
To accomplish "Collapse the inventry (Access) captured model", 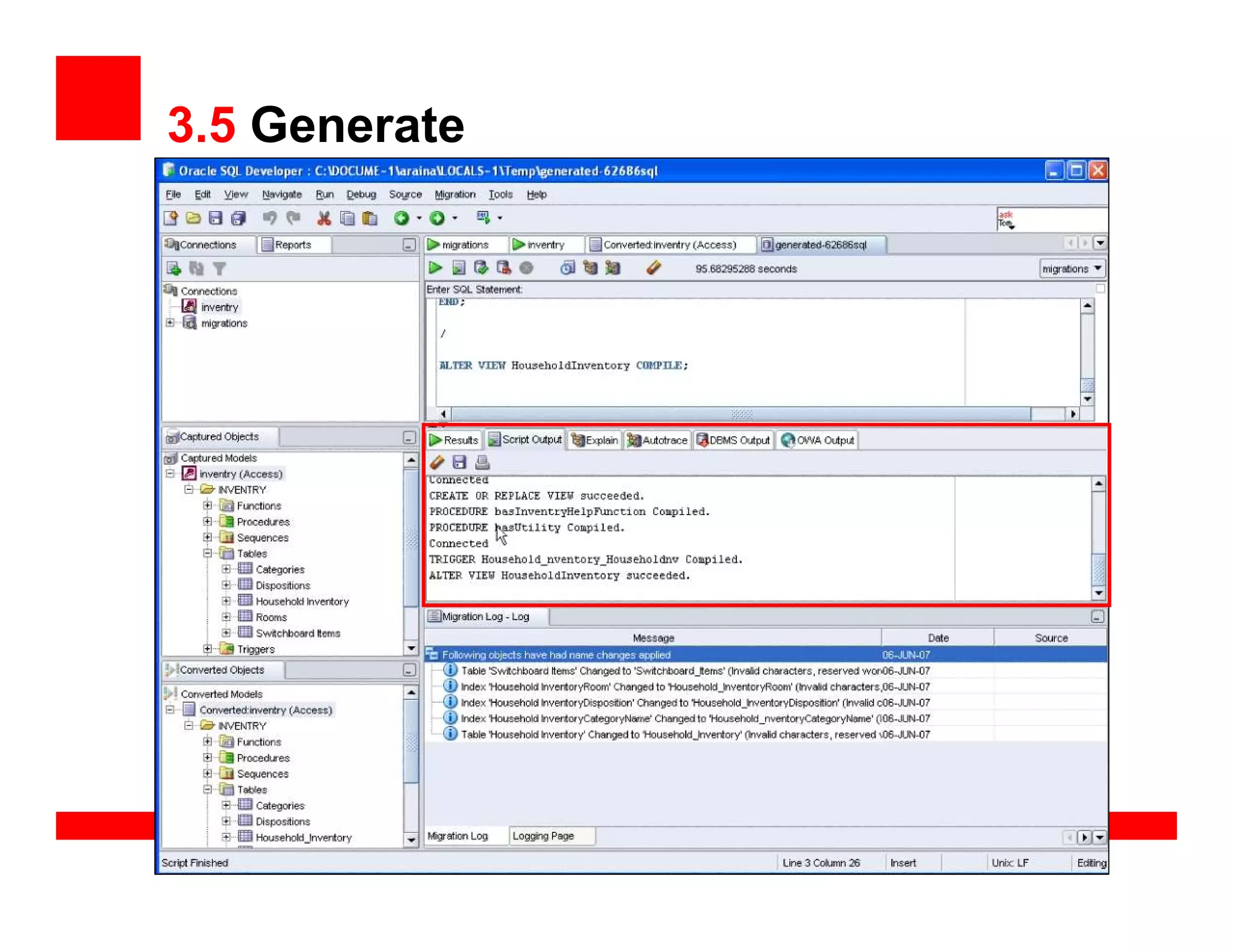I will coord(170,474).
